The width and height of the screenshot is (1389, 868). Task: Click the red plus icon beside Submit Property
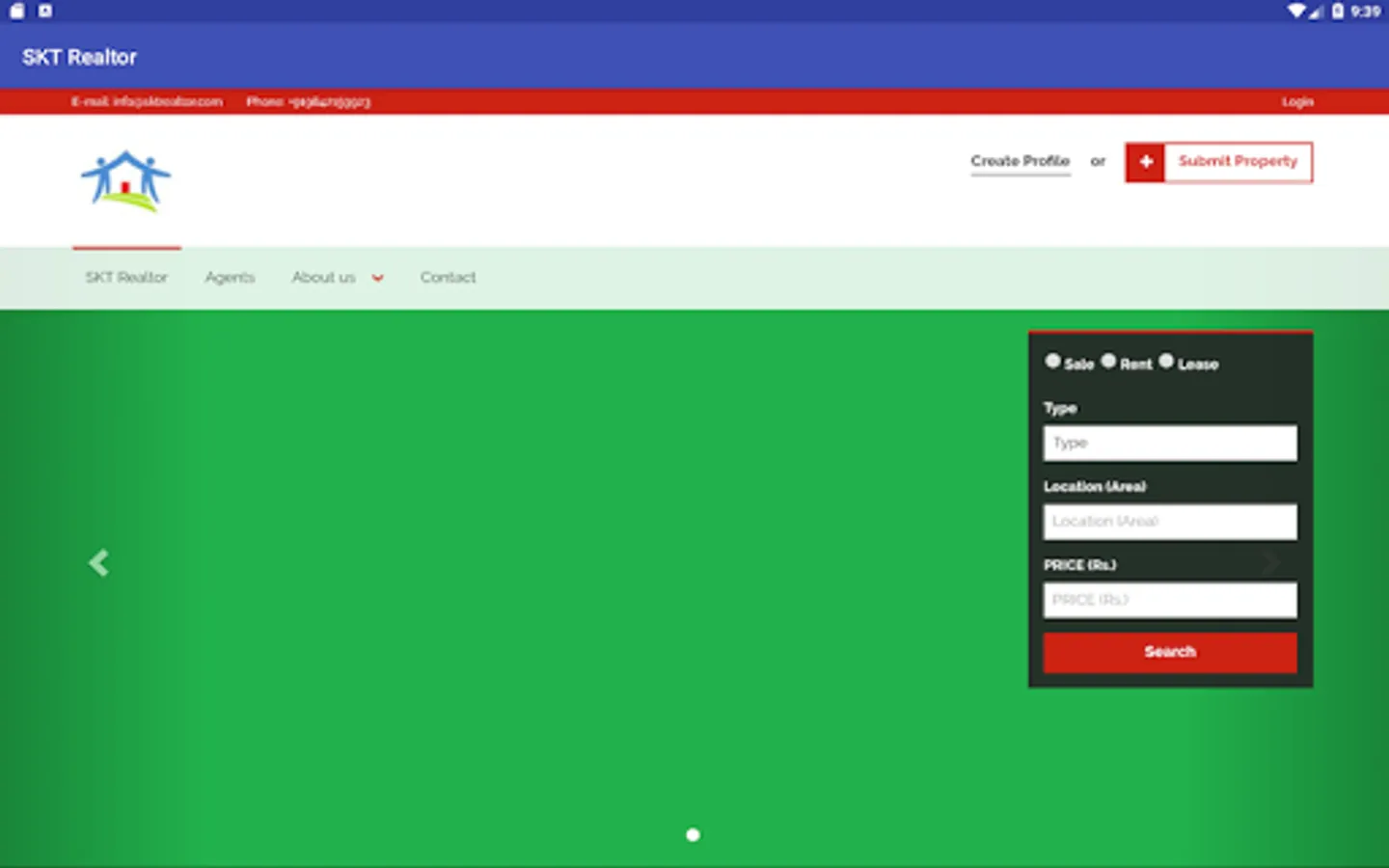click(x=1145, y=162)
